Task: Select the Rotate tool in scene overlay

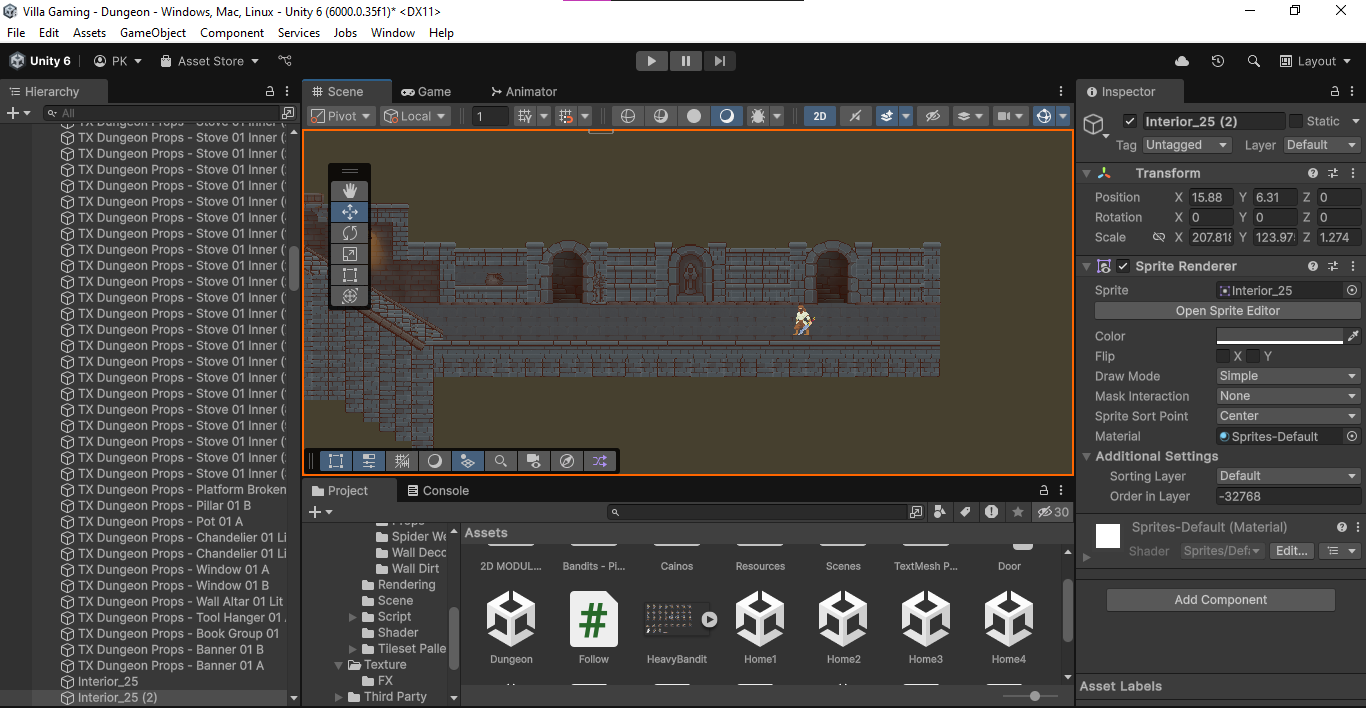Action: pyautogui.click(x=350, y=233)
